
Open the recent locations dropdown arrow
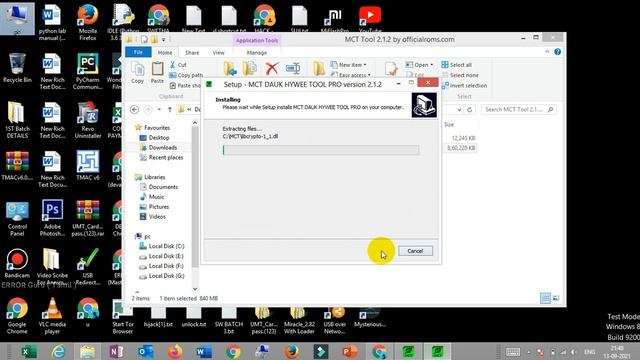tap(159, 110)
